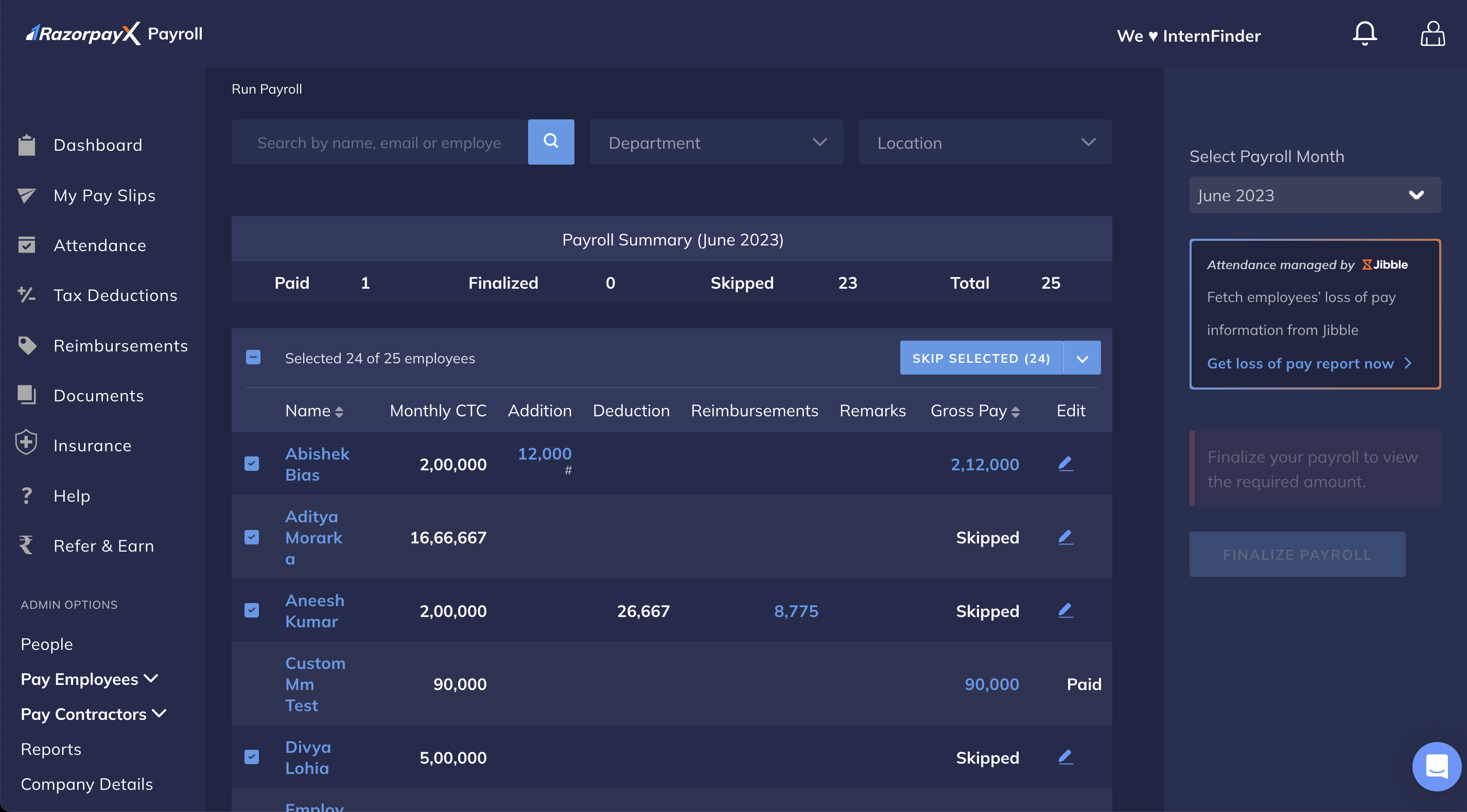Uncheck Divya Lohia row checkbox
The image size is (1467, 812).
(252, 757)
